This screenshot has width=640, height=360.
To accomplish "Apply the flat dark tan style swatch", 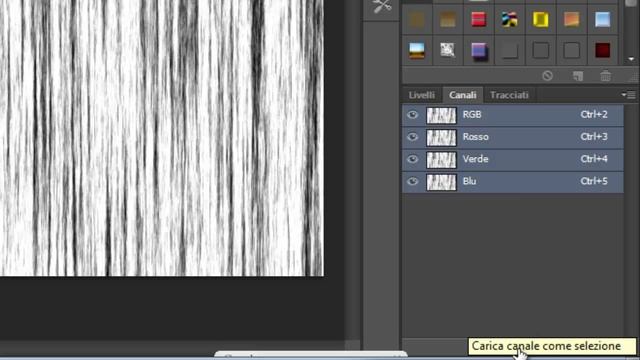I will pyautogui.click(x=417, y=19).
